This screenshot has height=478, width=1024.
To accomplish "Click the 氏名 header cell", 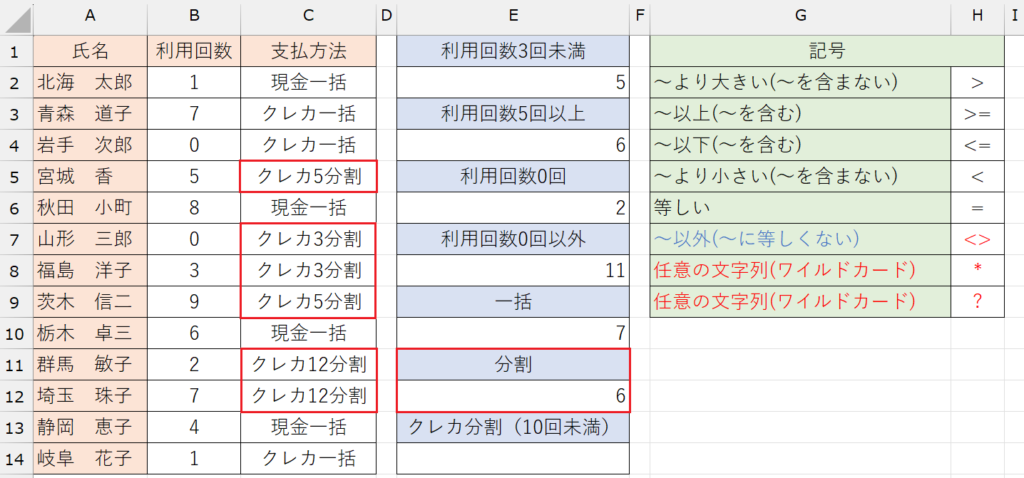I will click(91, 50).
